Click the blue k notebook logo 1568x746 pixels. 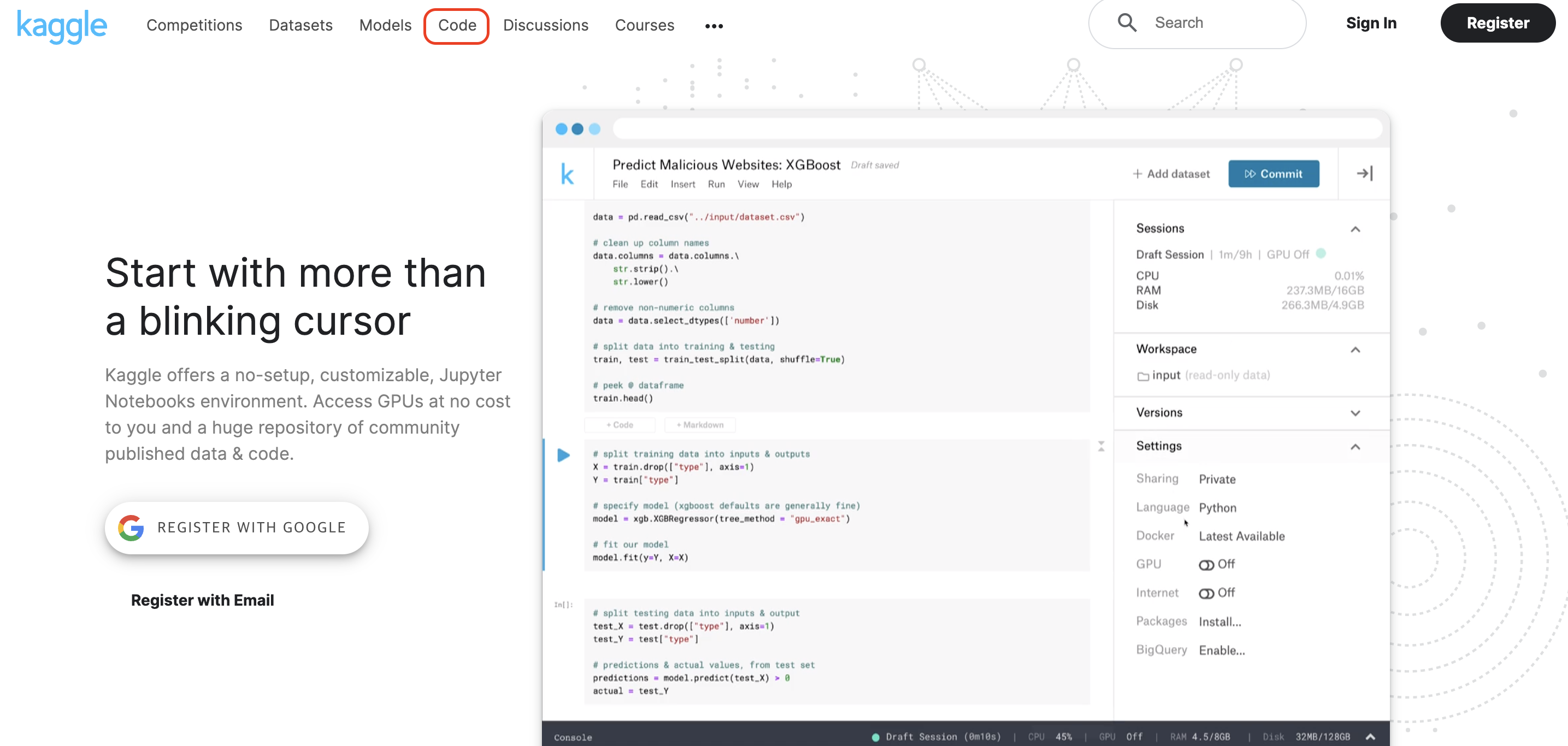point(567,175)
